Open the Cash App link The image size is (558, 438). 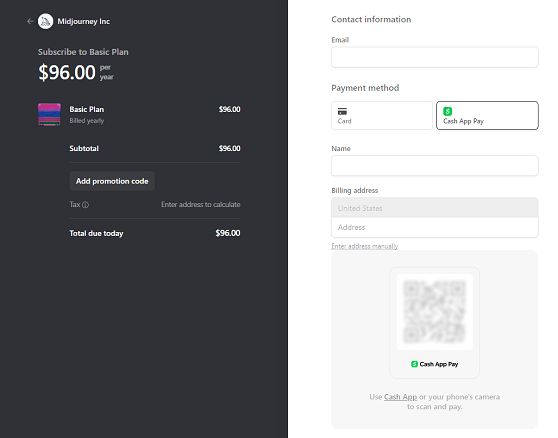400,397
